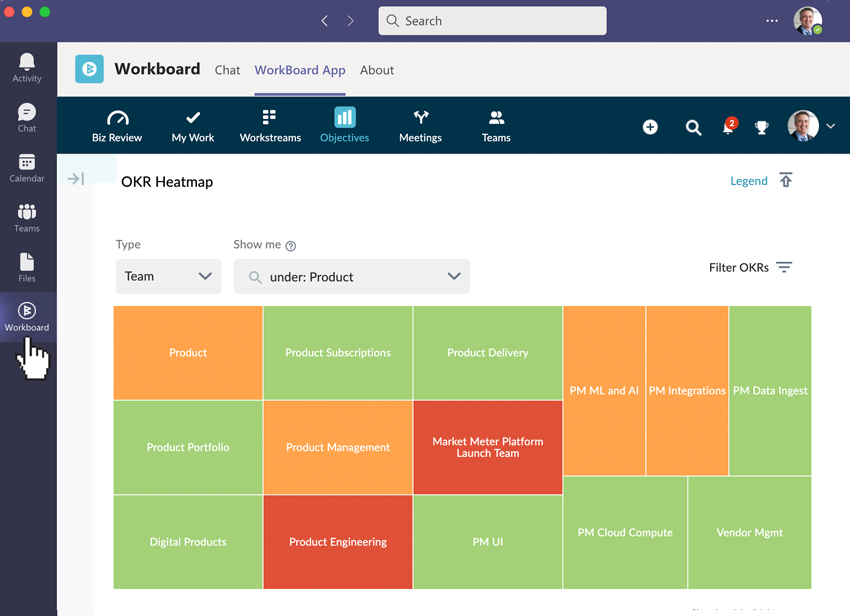Click the Filter OKRs lines icon

(x=784, y=267)
